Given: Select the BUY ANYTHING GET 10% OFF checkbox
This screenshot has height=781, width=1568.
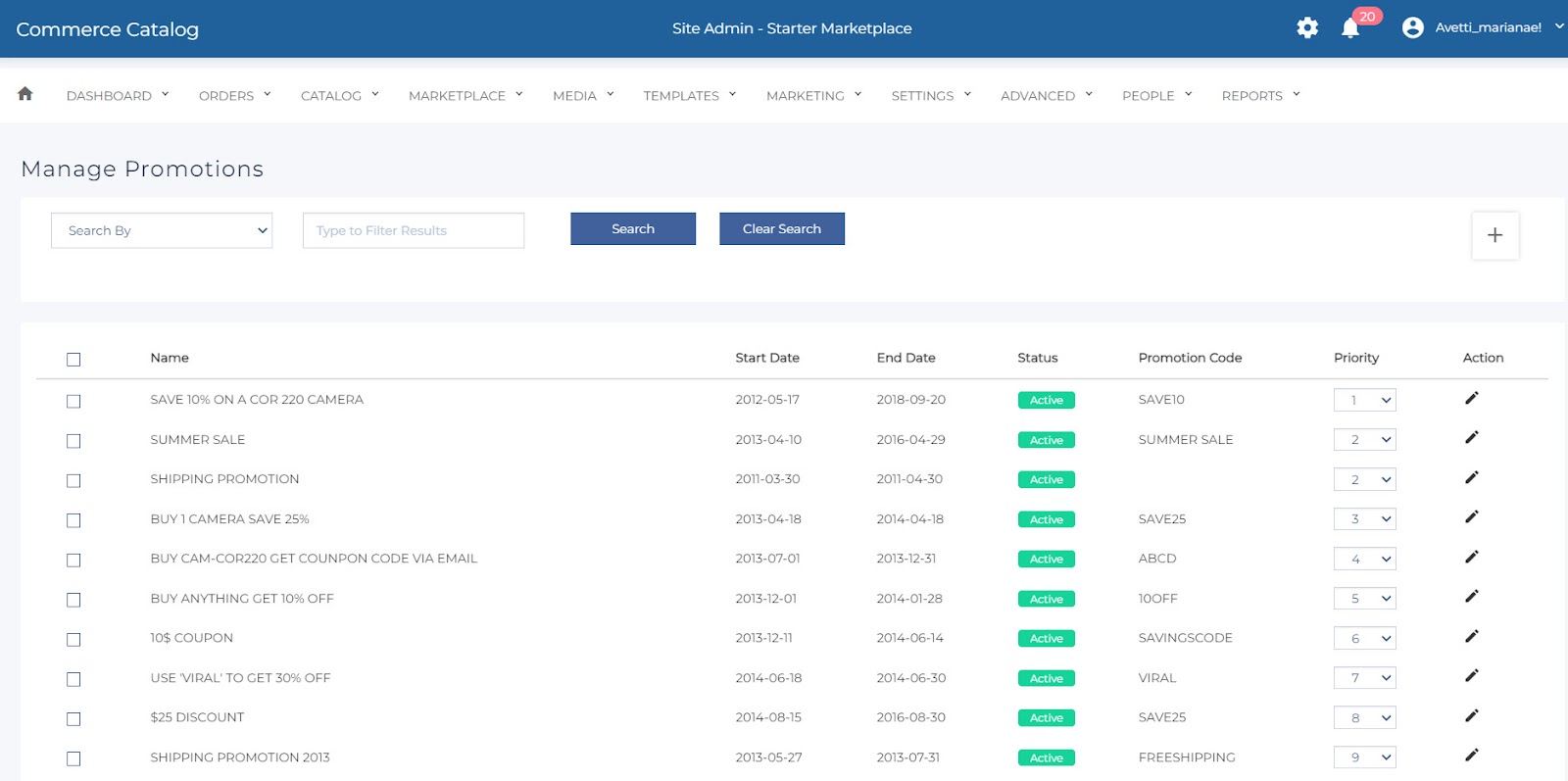Looking at the screenshot, I should (x=73, y=600).
